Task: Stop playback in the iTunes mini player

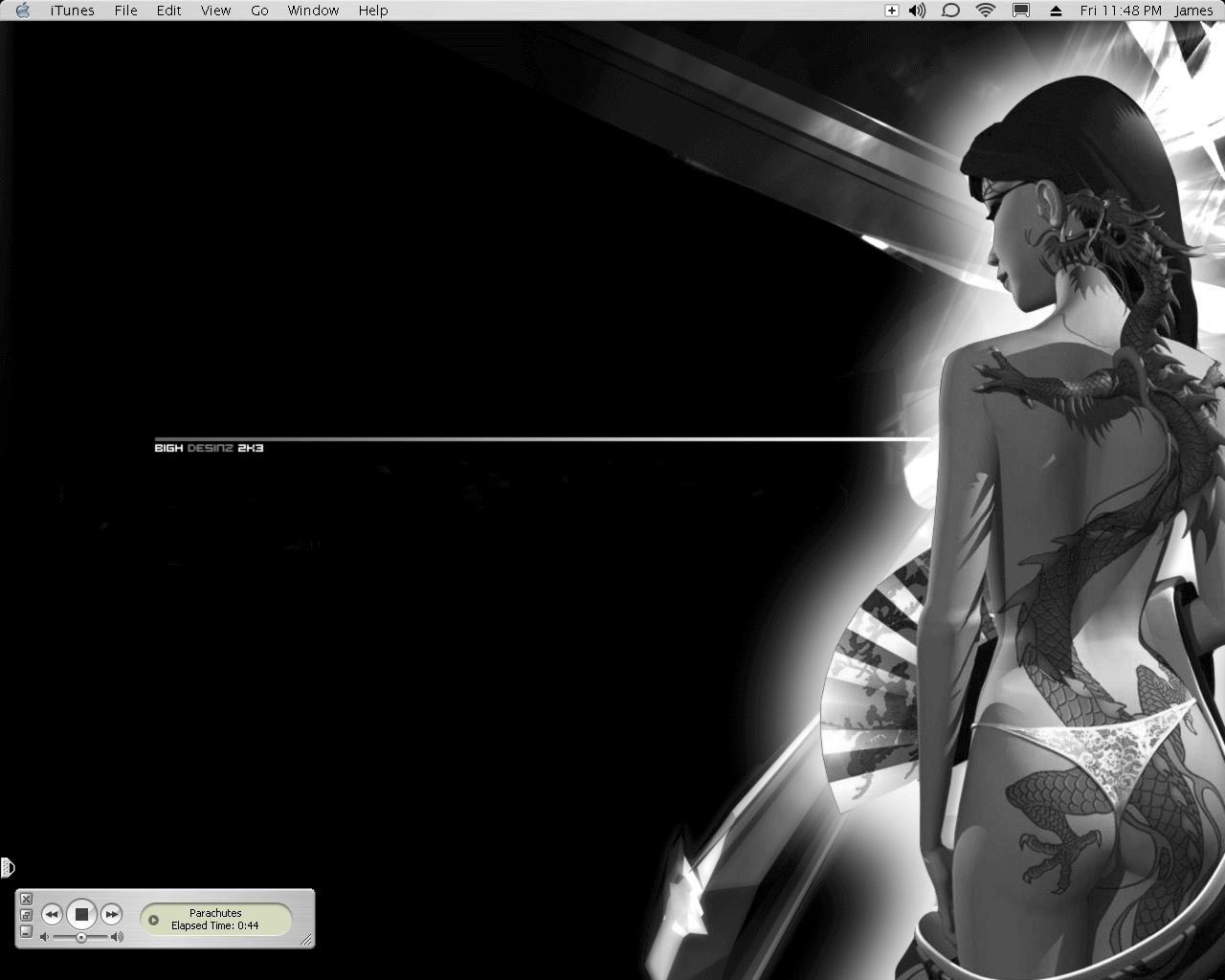Action: coord(81,915)
